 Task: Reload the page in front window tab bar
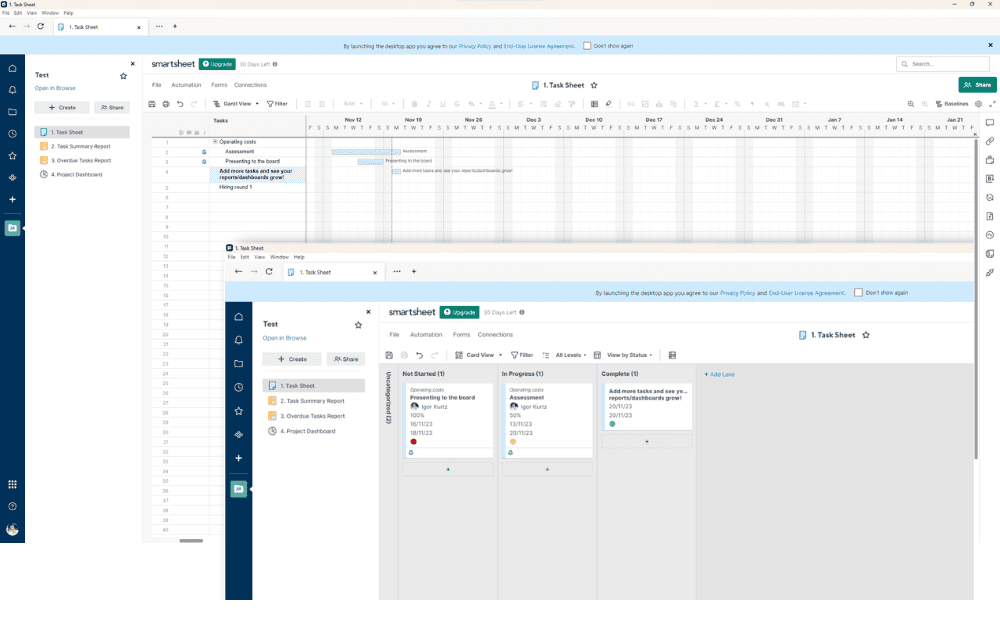click(269, 272)
